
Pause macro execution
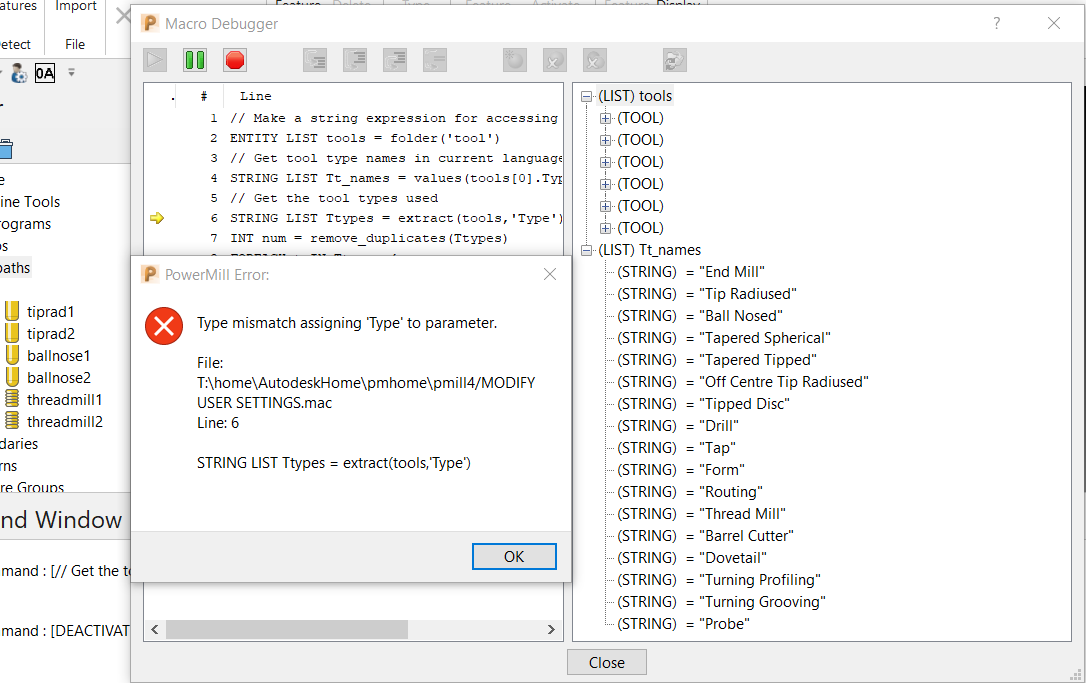pyautogui.click(x=194, y=60)
